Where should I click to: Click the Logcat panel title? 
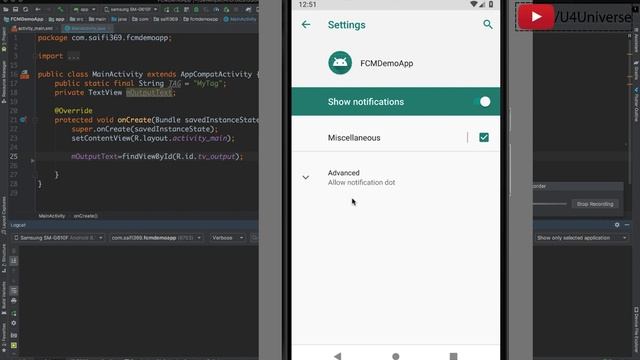coord(18,225)
